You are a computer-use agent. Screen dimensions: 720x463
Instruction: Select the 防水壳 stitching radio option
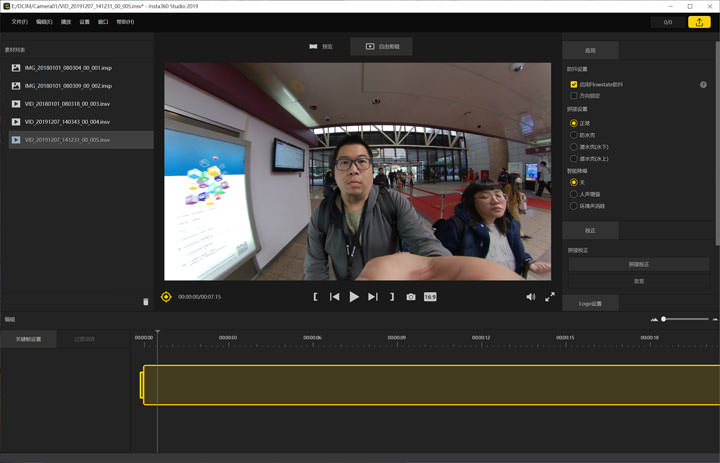click(574, 135)
